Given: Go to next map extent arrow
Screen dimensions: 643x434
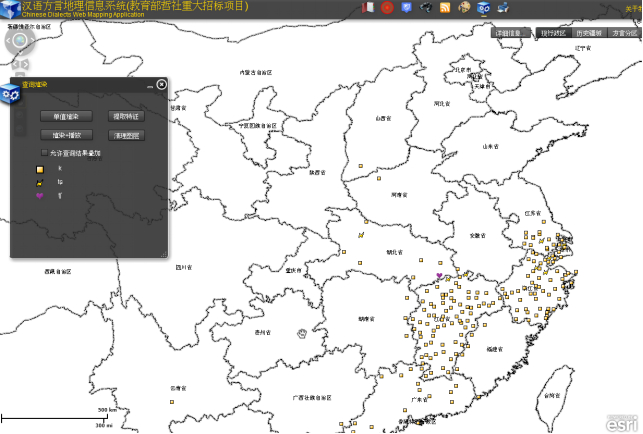Looking at the screenshot, I should [25, 64].
